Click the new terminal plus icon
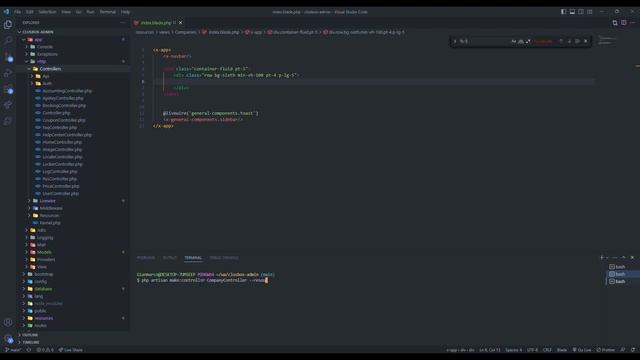The height and width of the screenshot is (360, 640). tap(602, 258)
